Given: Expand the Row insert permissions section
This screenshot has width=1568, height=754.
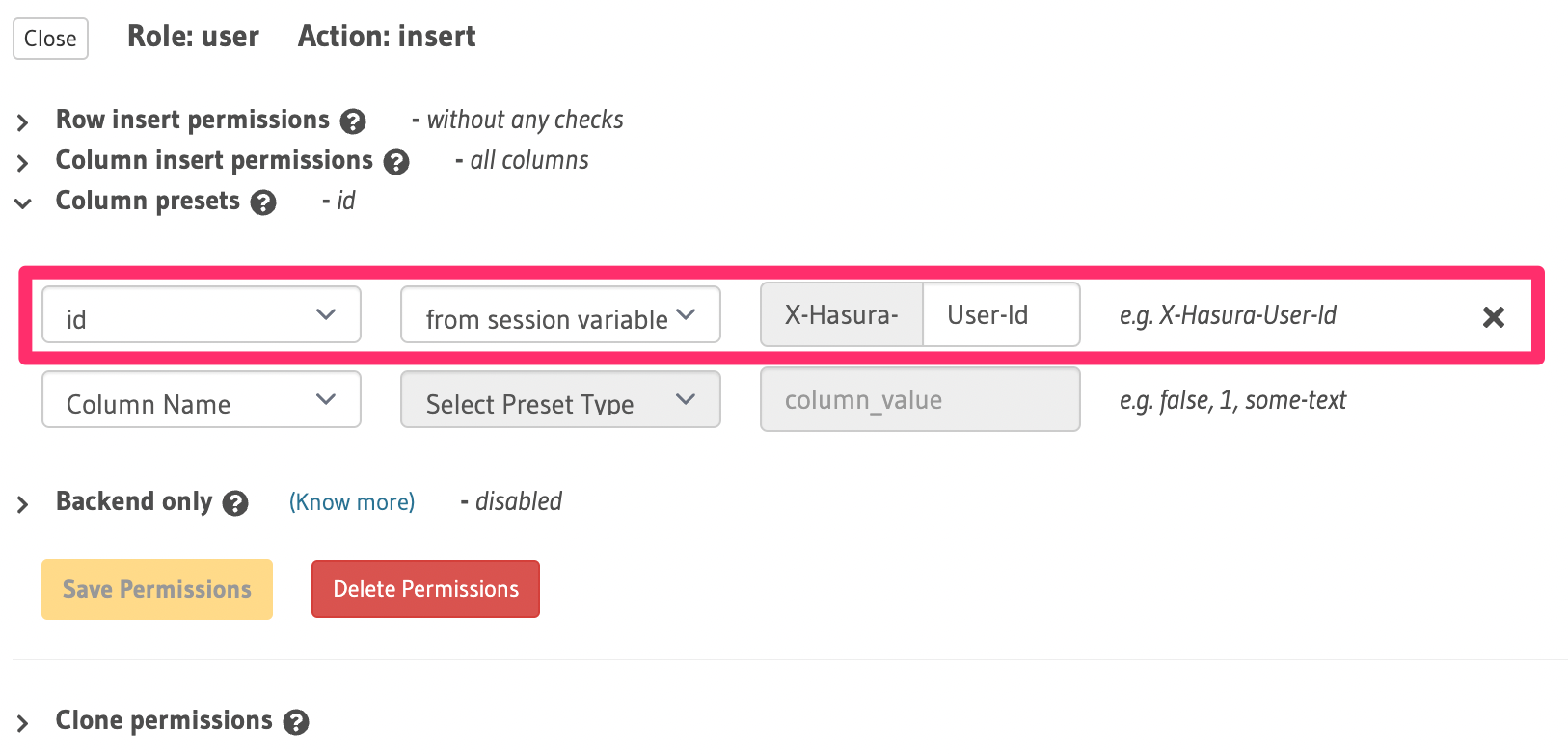Looking at the screenshot, I should click(22, 121).
